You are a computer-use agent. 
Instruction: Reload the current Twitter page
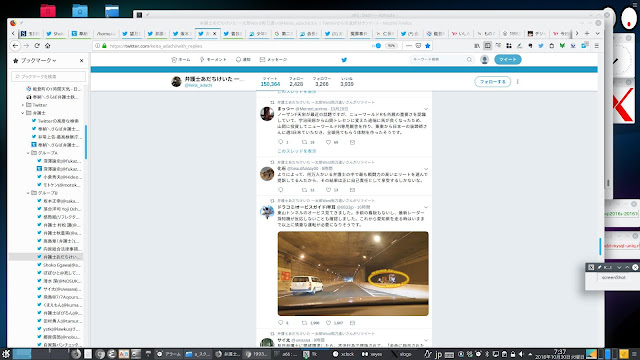pos(37,46)
